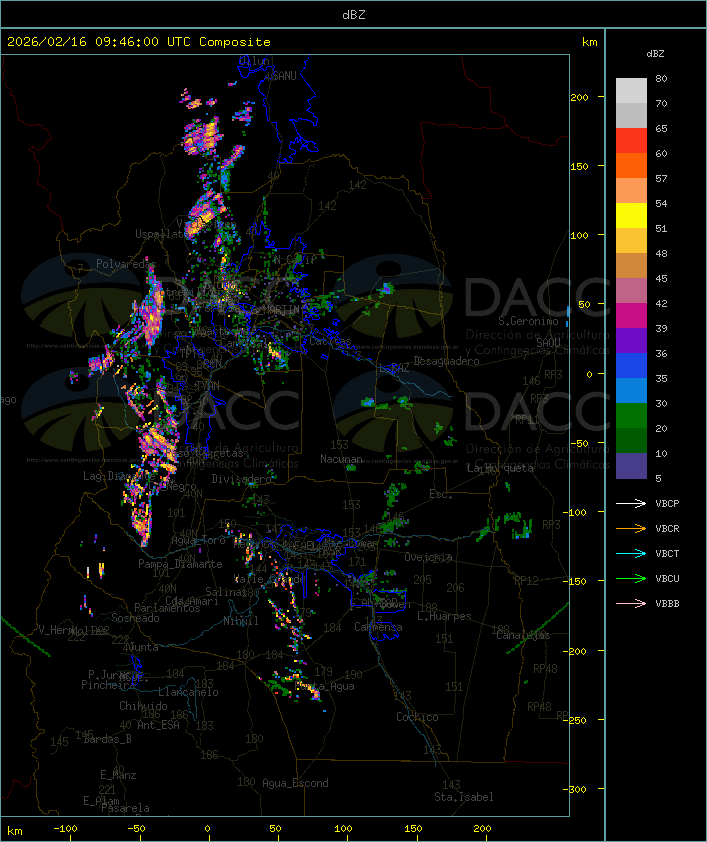Click the white VBCP arrow icon
707x842 pixels.
click(631, 503)
